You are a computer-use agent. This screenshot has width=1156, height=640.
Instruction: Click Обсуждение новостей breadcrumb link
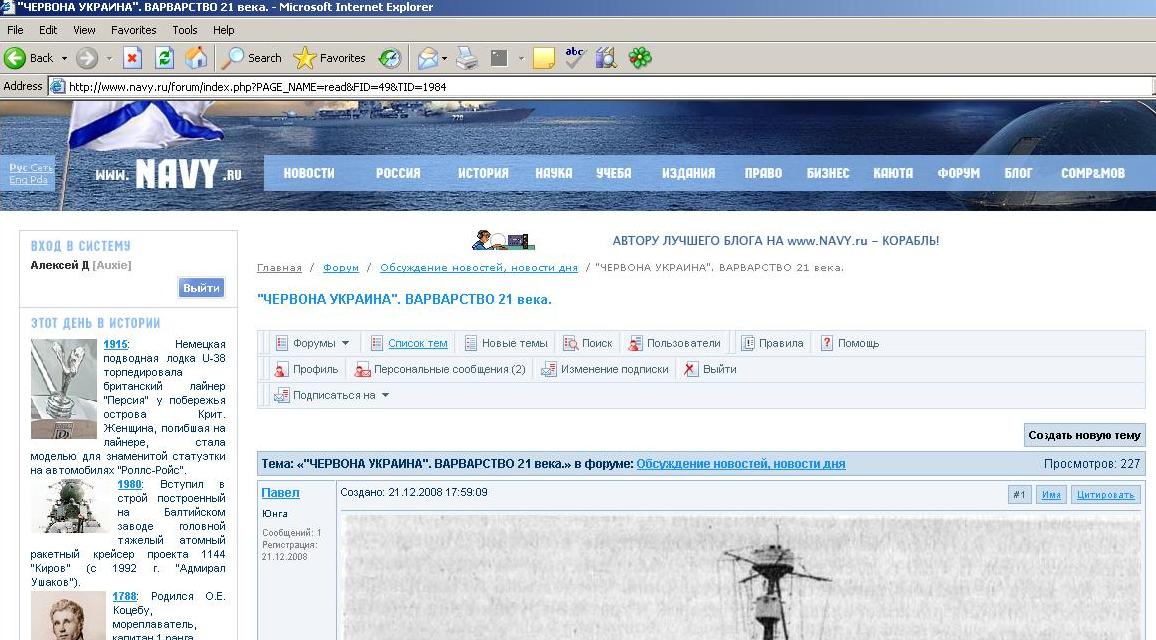coord(478,268)
